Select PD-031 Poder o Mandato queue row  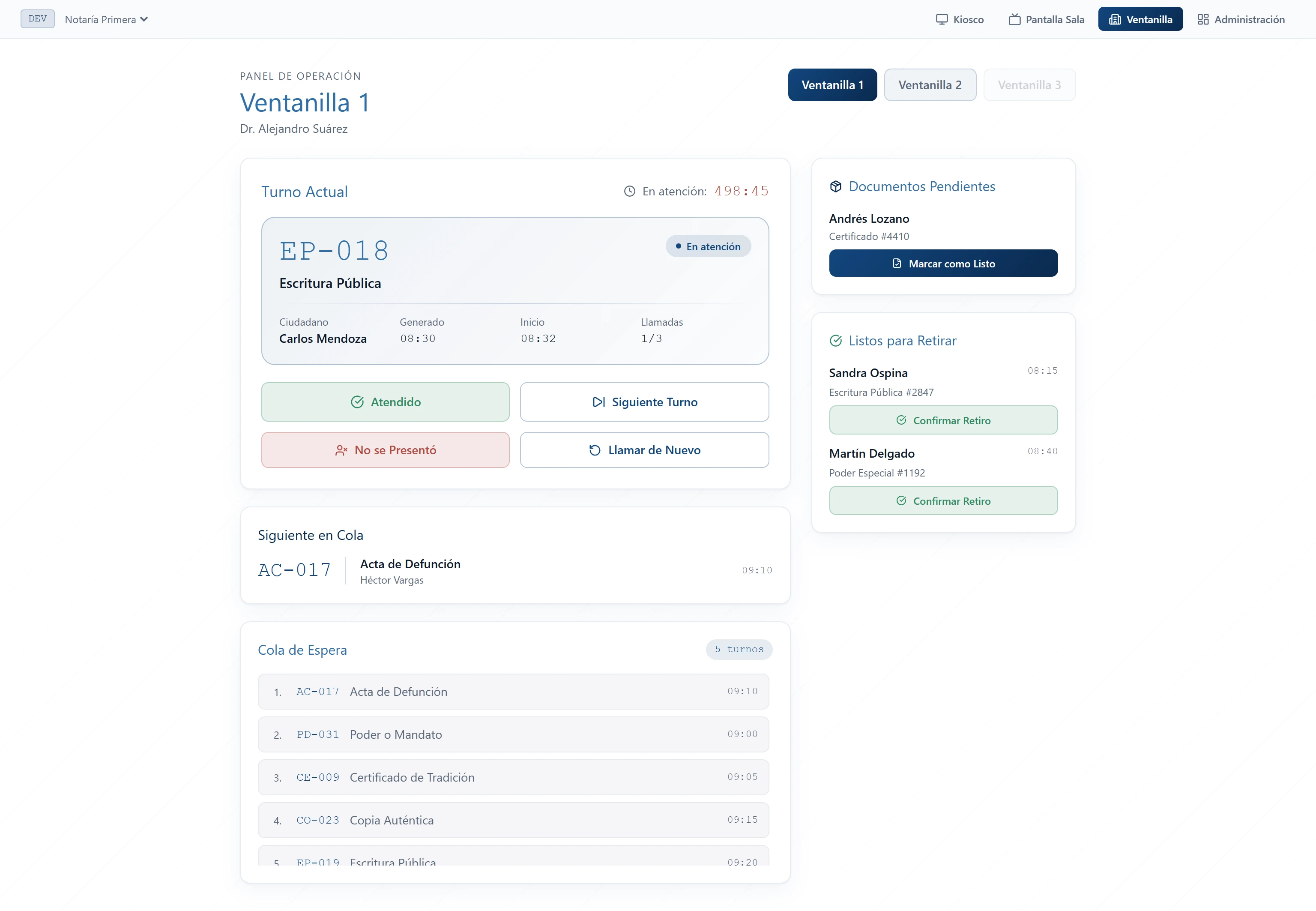click(513, 734)
